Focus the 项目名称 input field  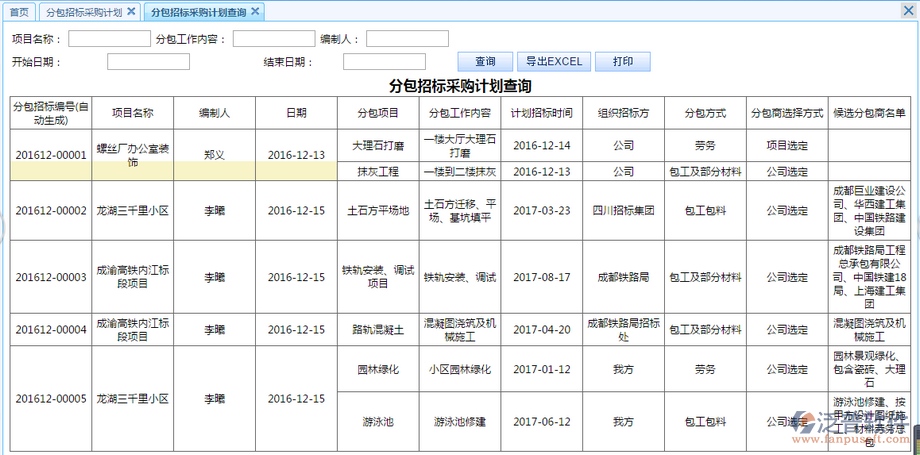coord(109,39)
